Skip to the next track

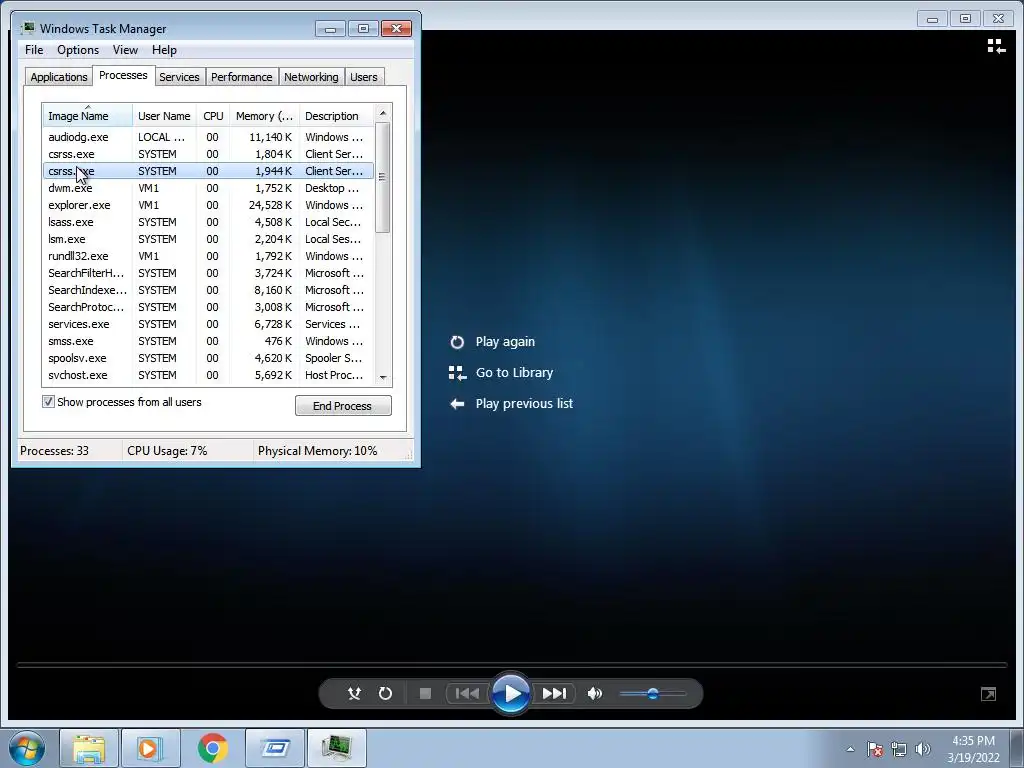coord(554,694)
